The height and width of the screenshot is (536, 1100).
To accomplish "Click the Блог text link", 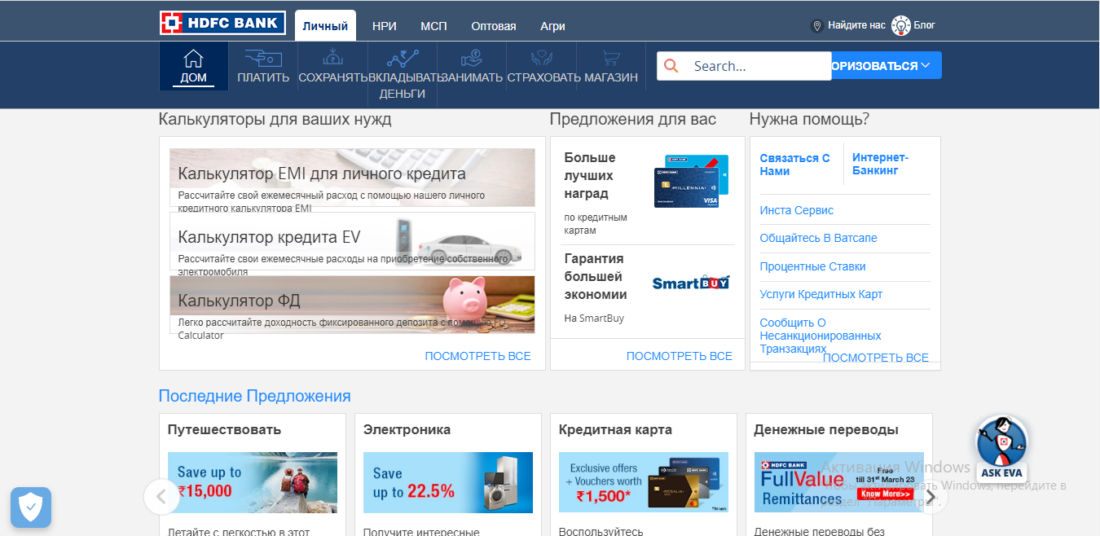I will pyautogui.click(x=924, y=26).
